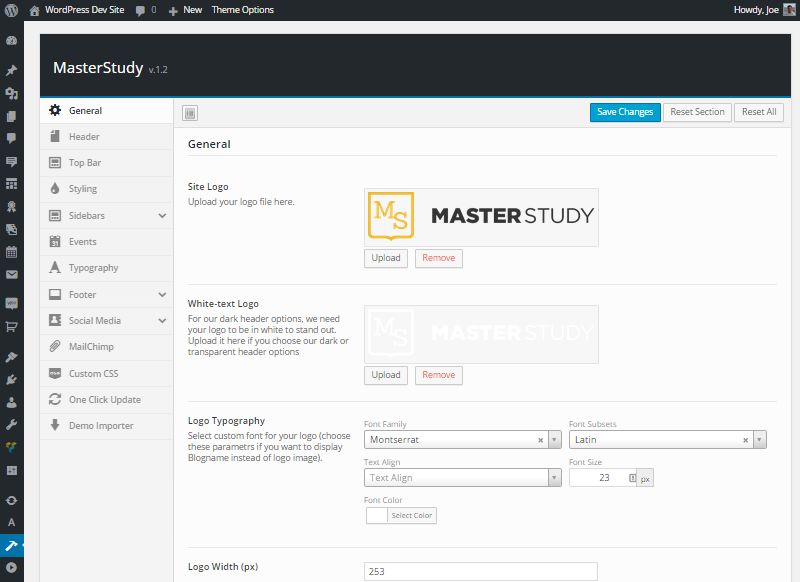This screenshot has width=800, height=582.
Task: Open the Settings sliders icon
Action: [11, 470]
